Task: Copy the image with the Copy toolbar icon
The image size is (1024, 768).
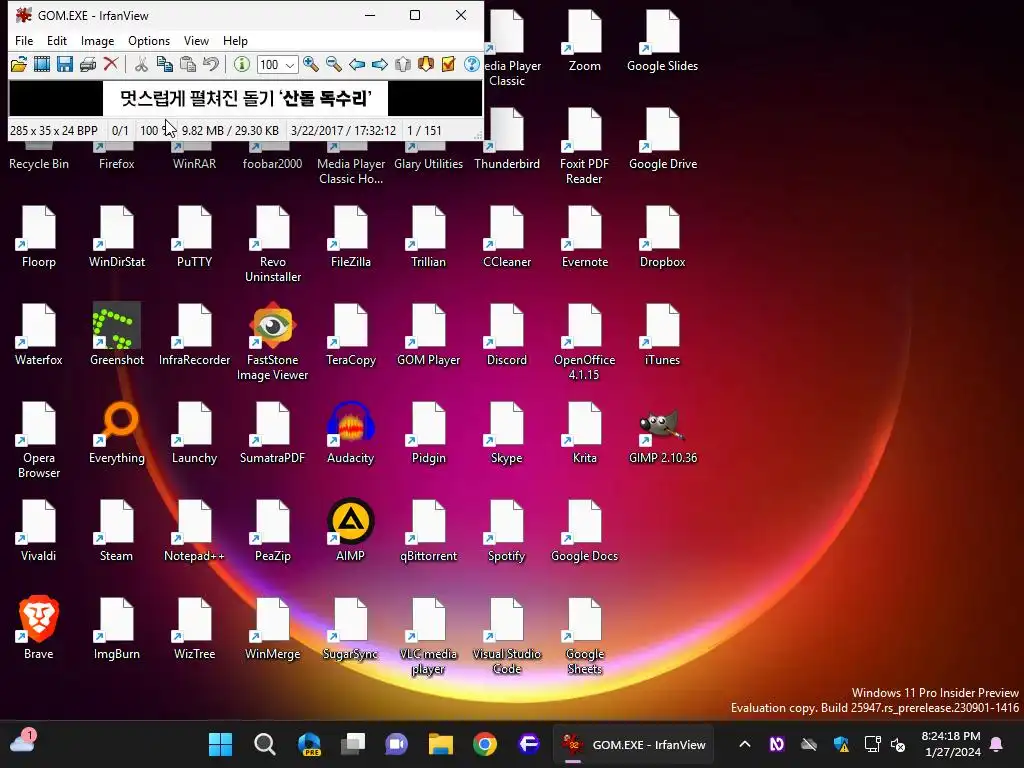Action: click(165, 64)
